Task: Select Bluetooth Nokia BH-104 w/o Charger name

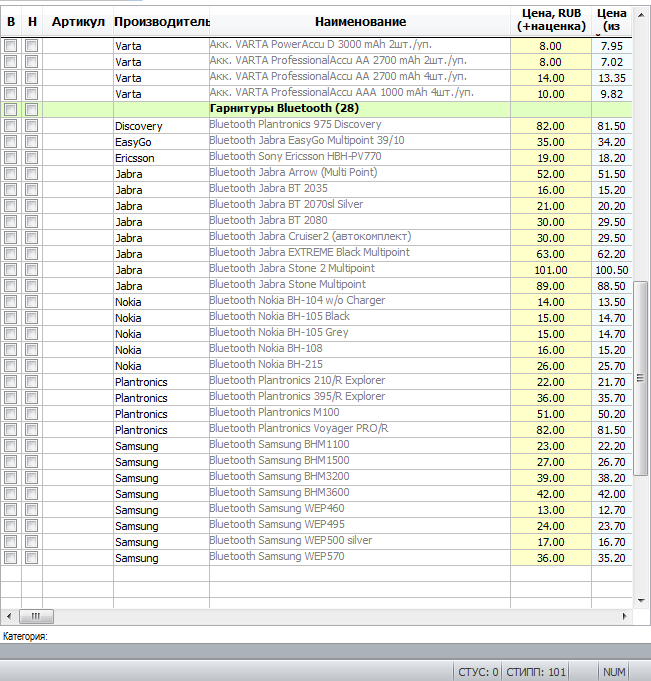Action: [x=297, y=301]
